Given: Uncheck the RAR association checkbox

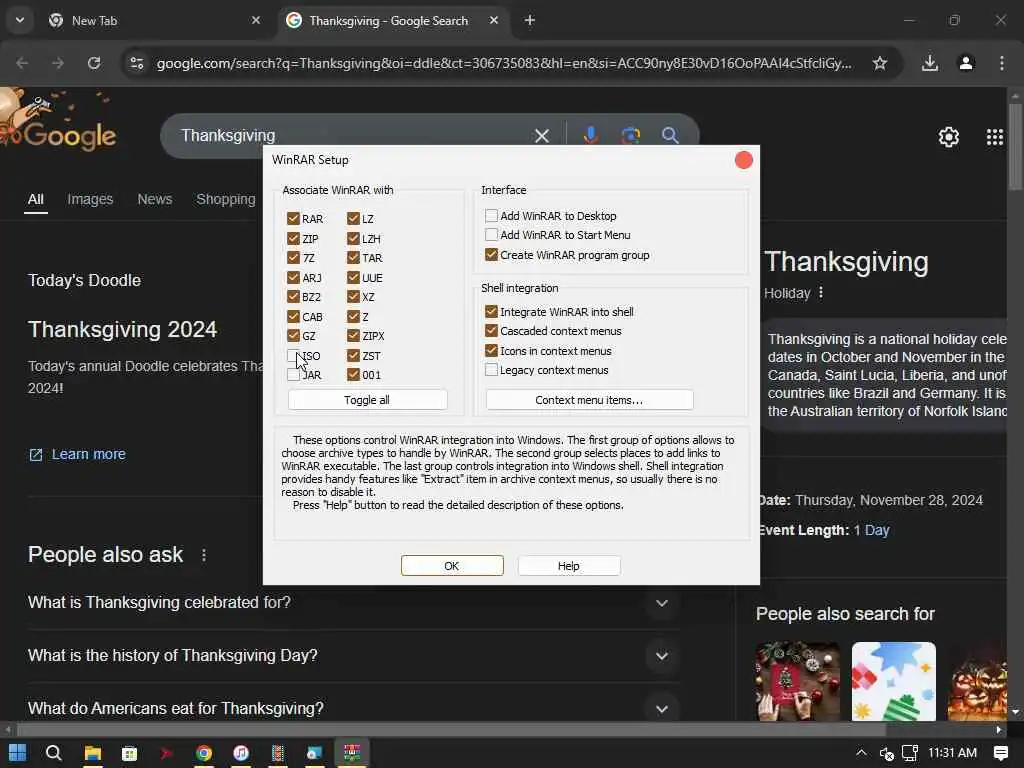Looking at the screenshot, I should (x=293, y=218).
